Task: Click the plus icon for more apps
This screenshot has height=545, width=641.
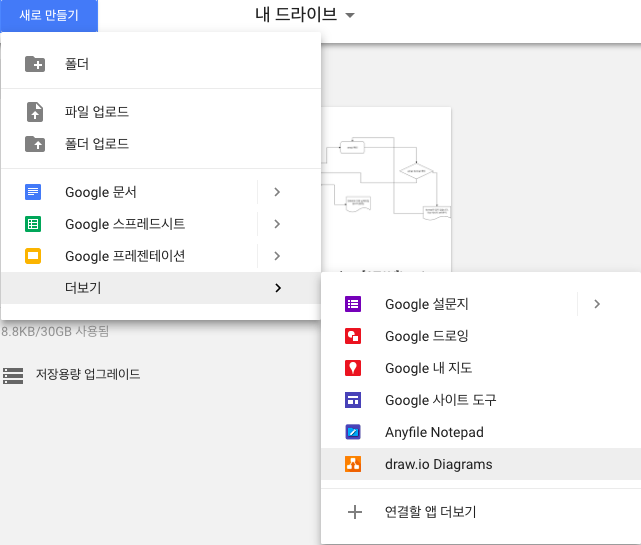Action: click(x=354, y=512)
